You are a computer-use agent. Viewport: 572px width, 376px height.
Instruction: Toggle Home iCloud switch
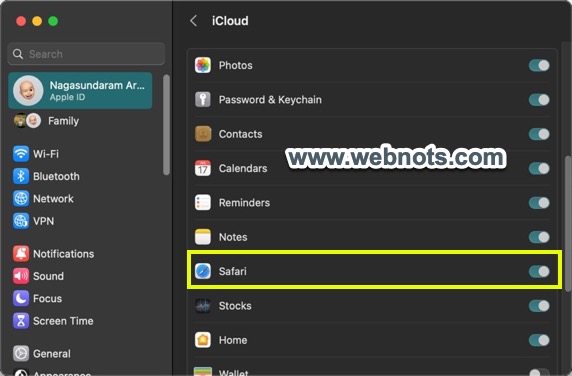tap(539, 340)
